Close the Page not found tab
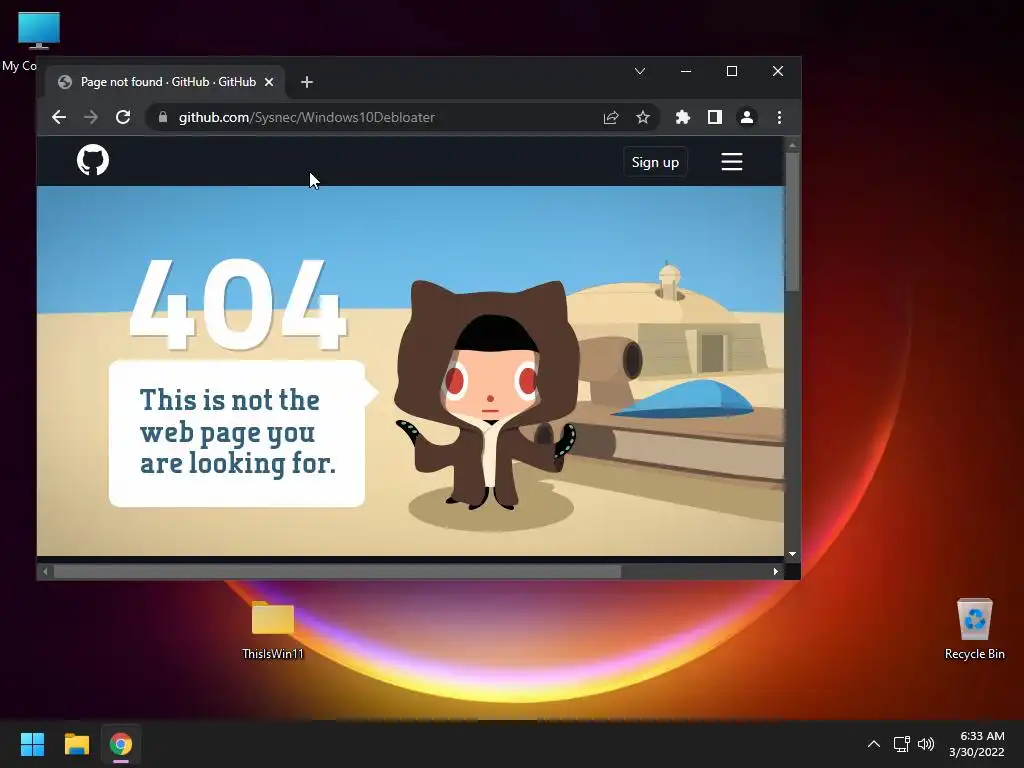Screen dimensions: 1024x768 (x=269, y=82)
